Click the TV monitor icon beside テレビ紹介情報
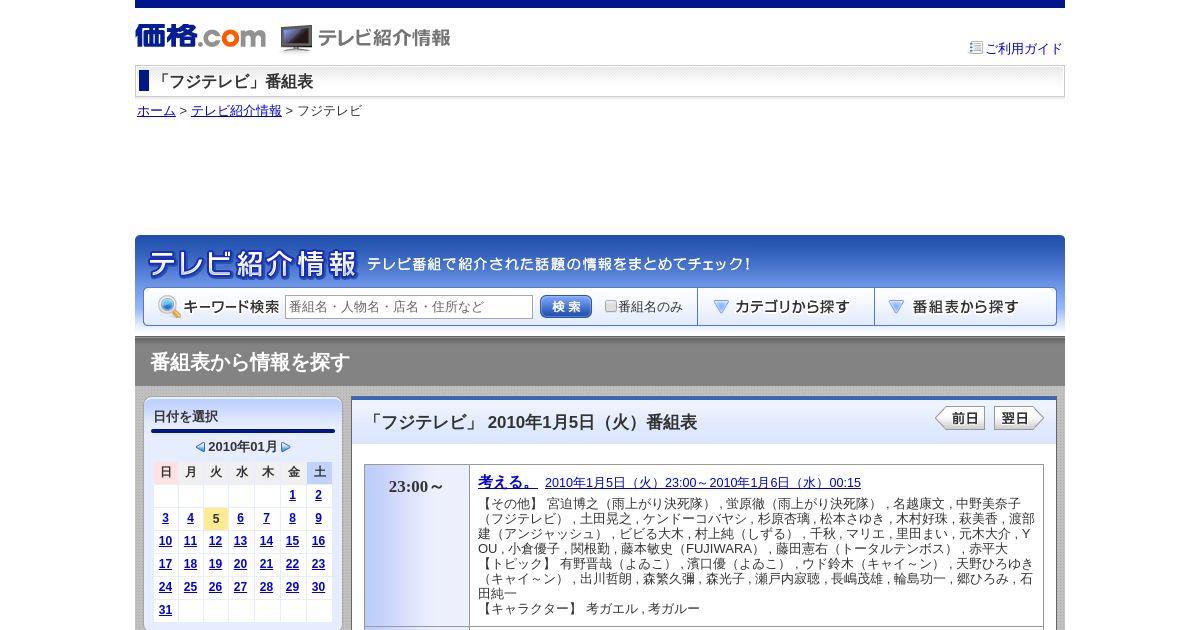1200x630 pixels. (x=296, y=38)
